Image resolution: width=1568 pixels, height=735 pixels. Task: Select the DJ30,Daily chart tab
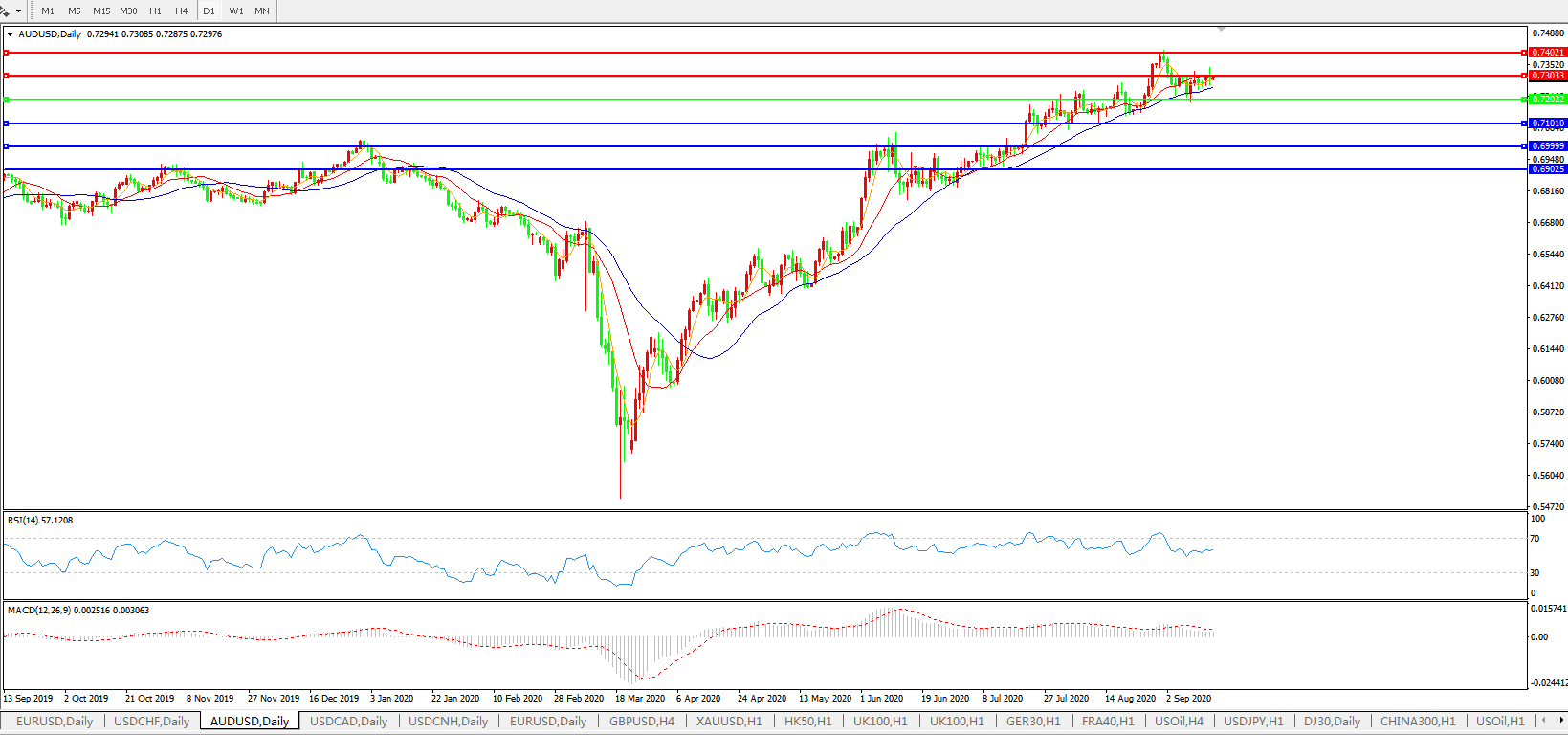click(x=1332, y=721)
